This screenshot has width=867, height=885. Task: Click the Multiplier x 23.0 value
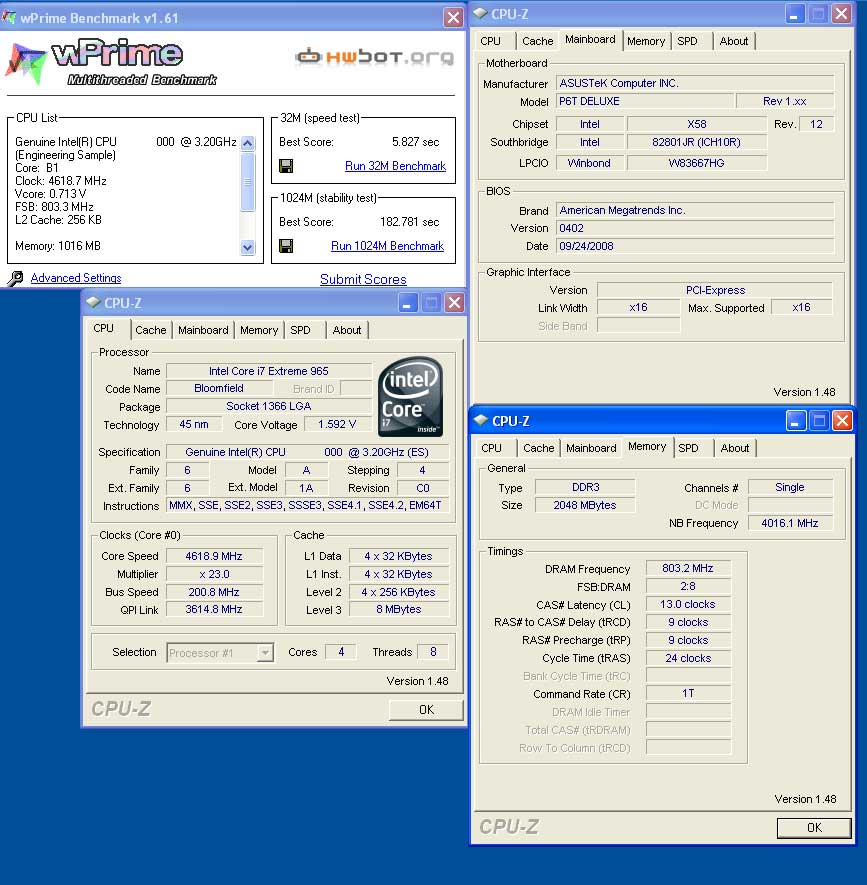coord(214,574)
